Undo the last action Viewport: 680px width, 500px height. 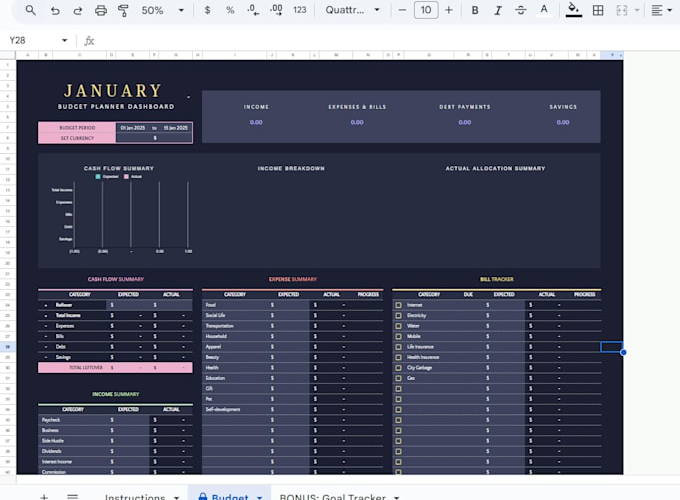tap(54, 10)
